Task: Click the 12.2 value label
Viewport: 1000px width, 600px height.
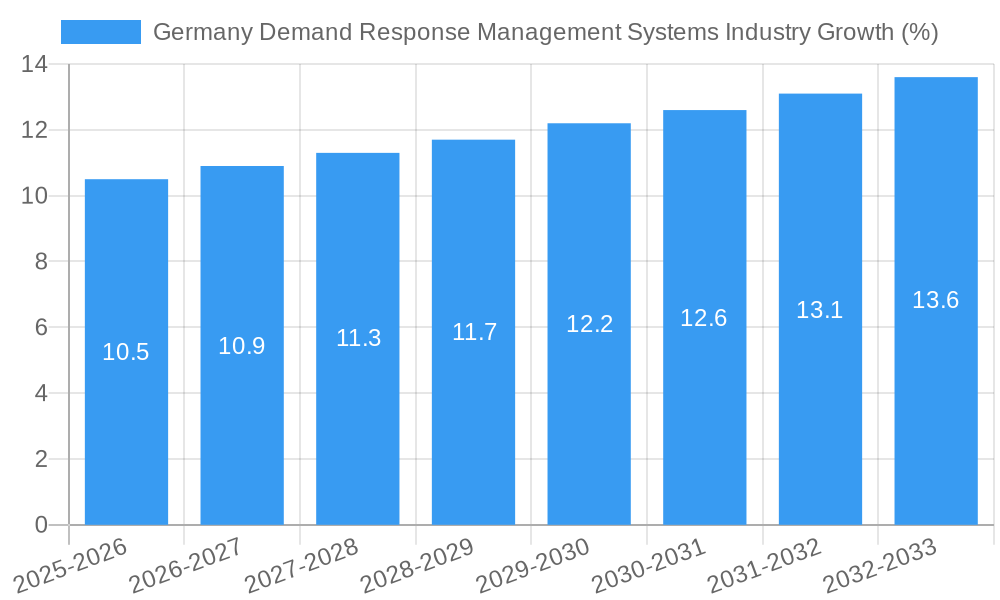Action: pyautogui.click(x=590, y=324)
